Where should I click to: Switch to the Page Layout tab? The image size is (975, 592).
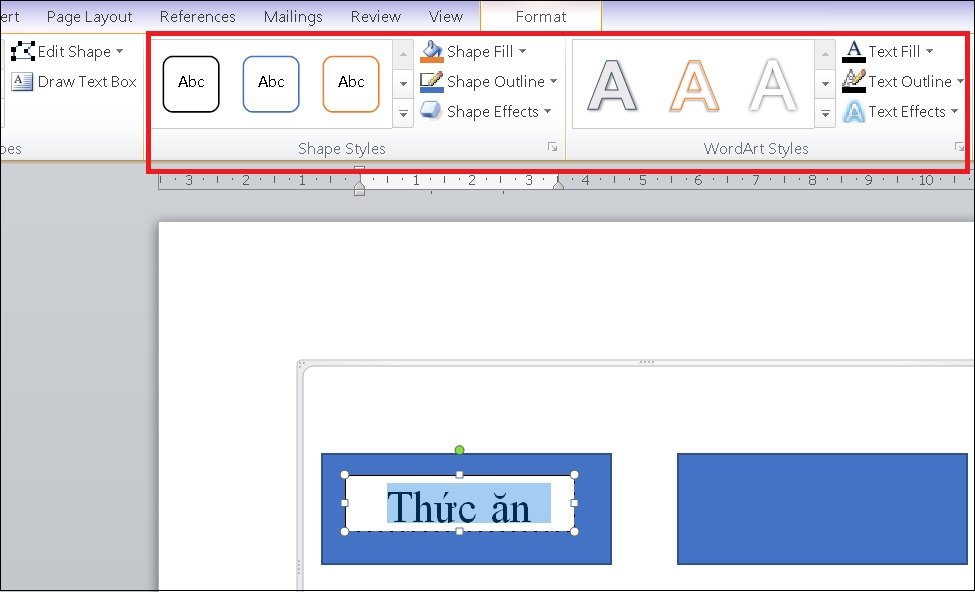(90, 17)
